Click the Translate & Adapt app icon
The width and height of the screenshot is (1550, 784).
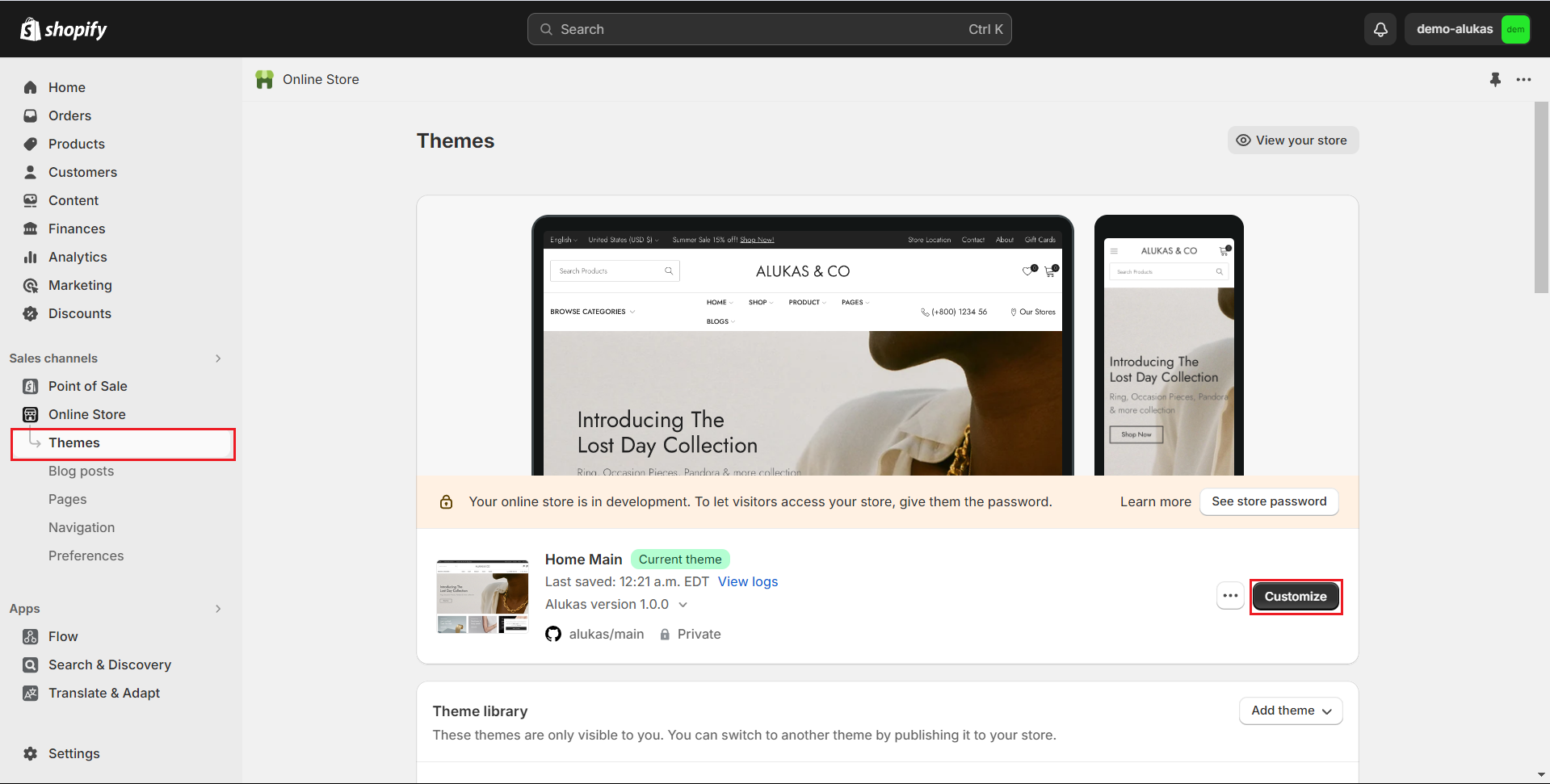(31, 693)
